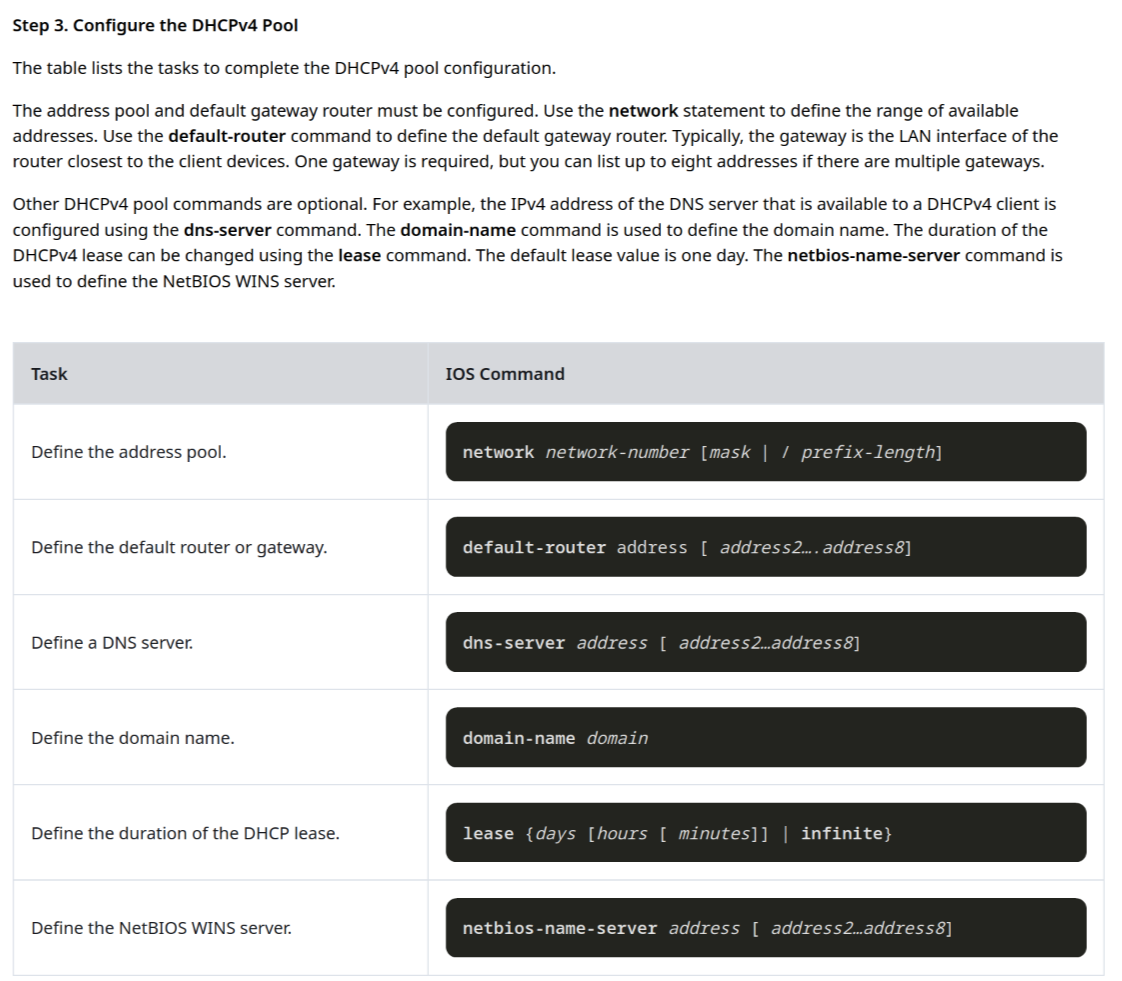The width and height of the screenshot is (1122, 981).
Task: Click the network command code block
Action: point(766,452)
